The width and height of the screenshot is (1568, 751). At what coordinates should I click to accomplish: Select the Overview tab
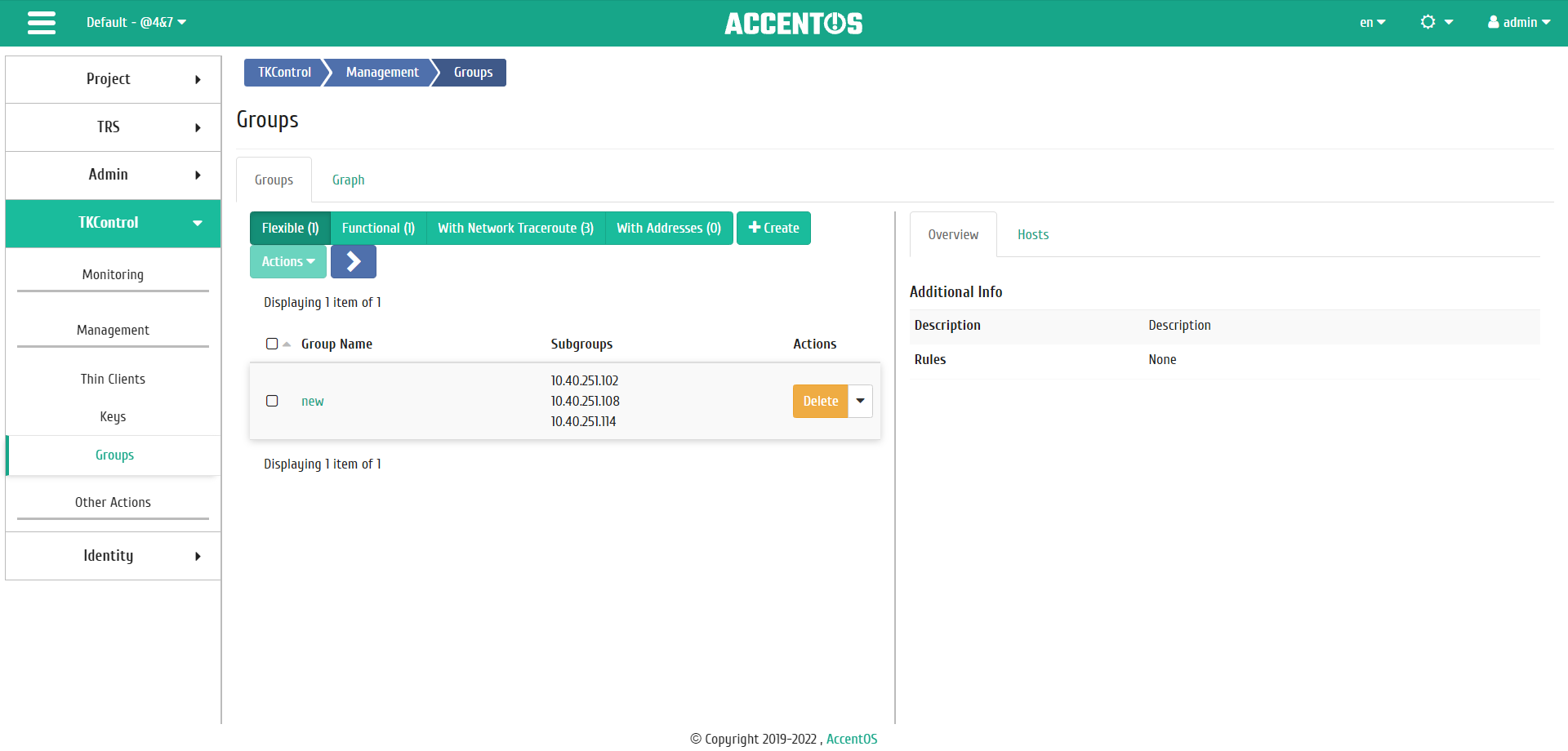pyautogui.click(x=953, y=235)
